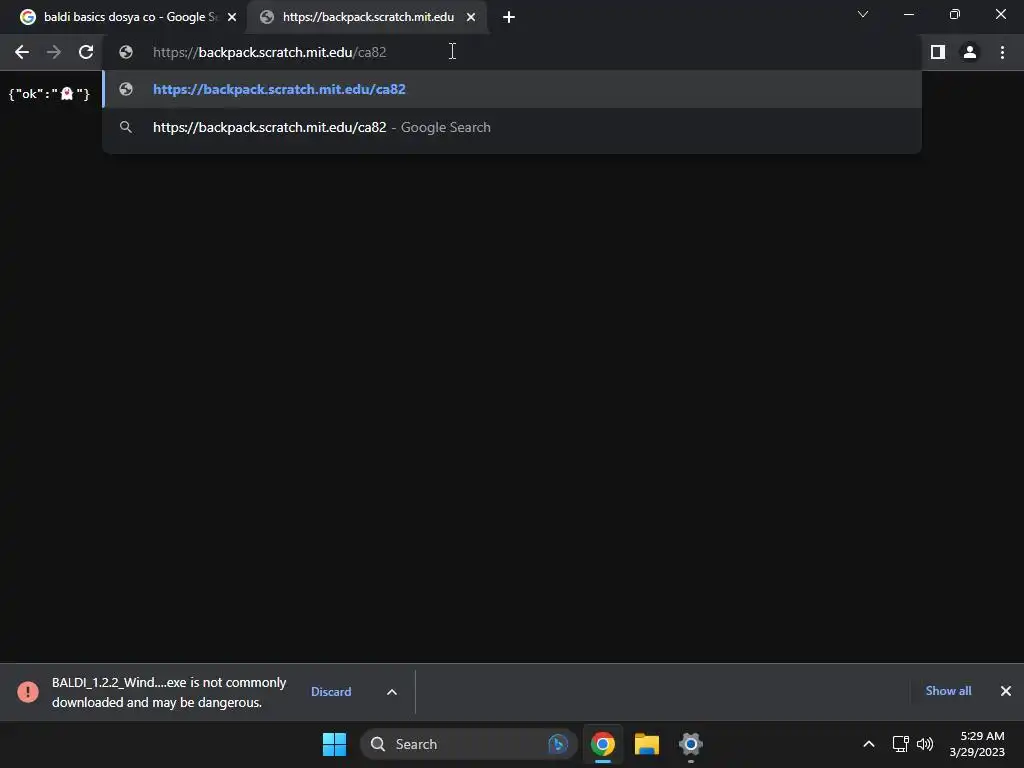Image resolution: width=1024 pixels, height=768 pixels.
Task: Open the volume tray icon
Action: pyautogui.click(x=925, y=744)
